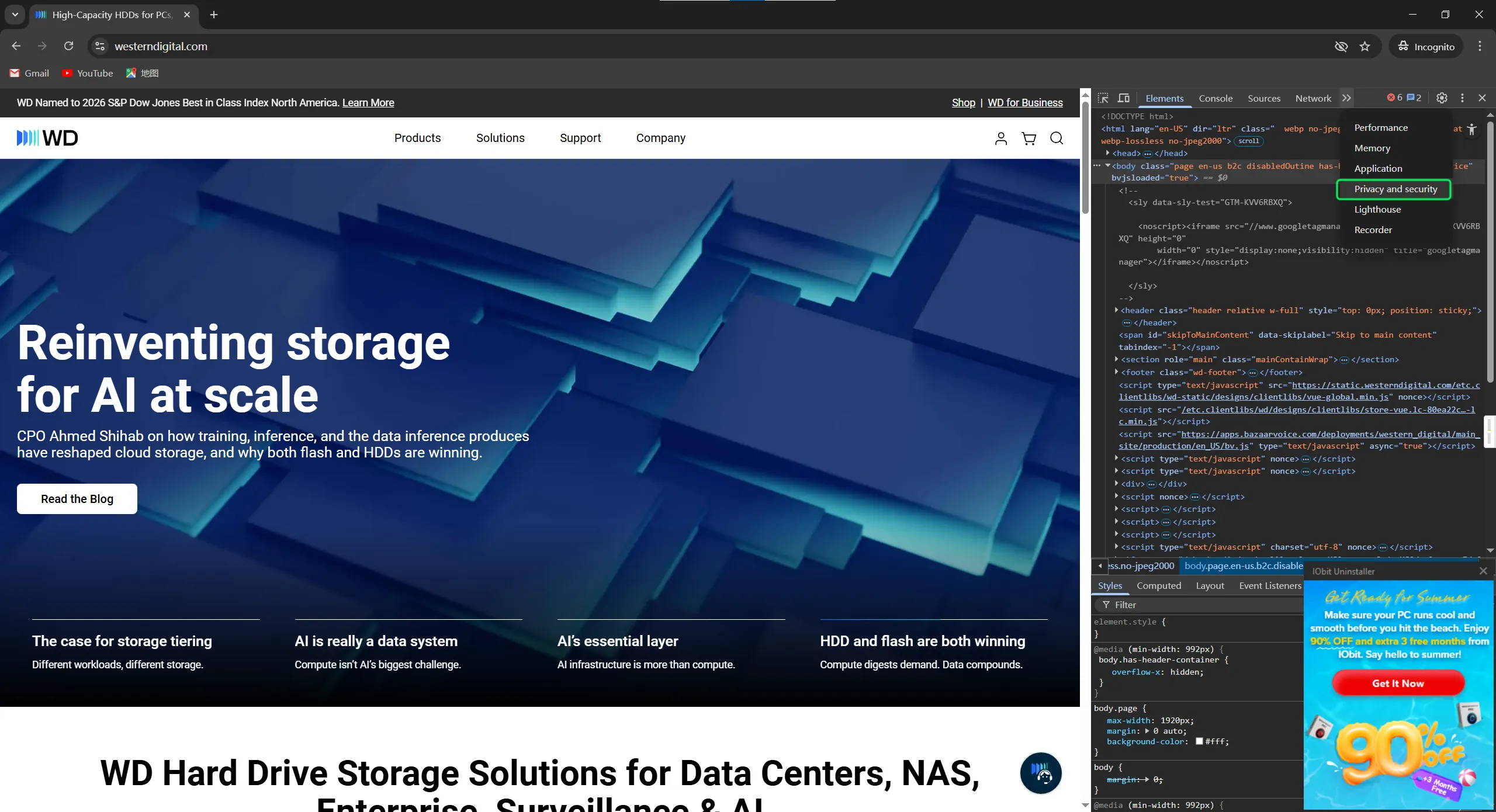This screenshot has width=1496, height=812.
Task: Go to WD homepage via logo
Action: pyautogui.click(x=47, y=138)
